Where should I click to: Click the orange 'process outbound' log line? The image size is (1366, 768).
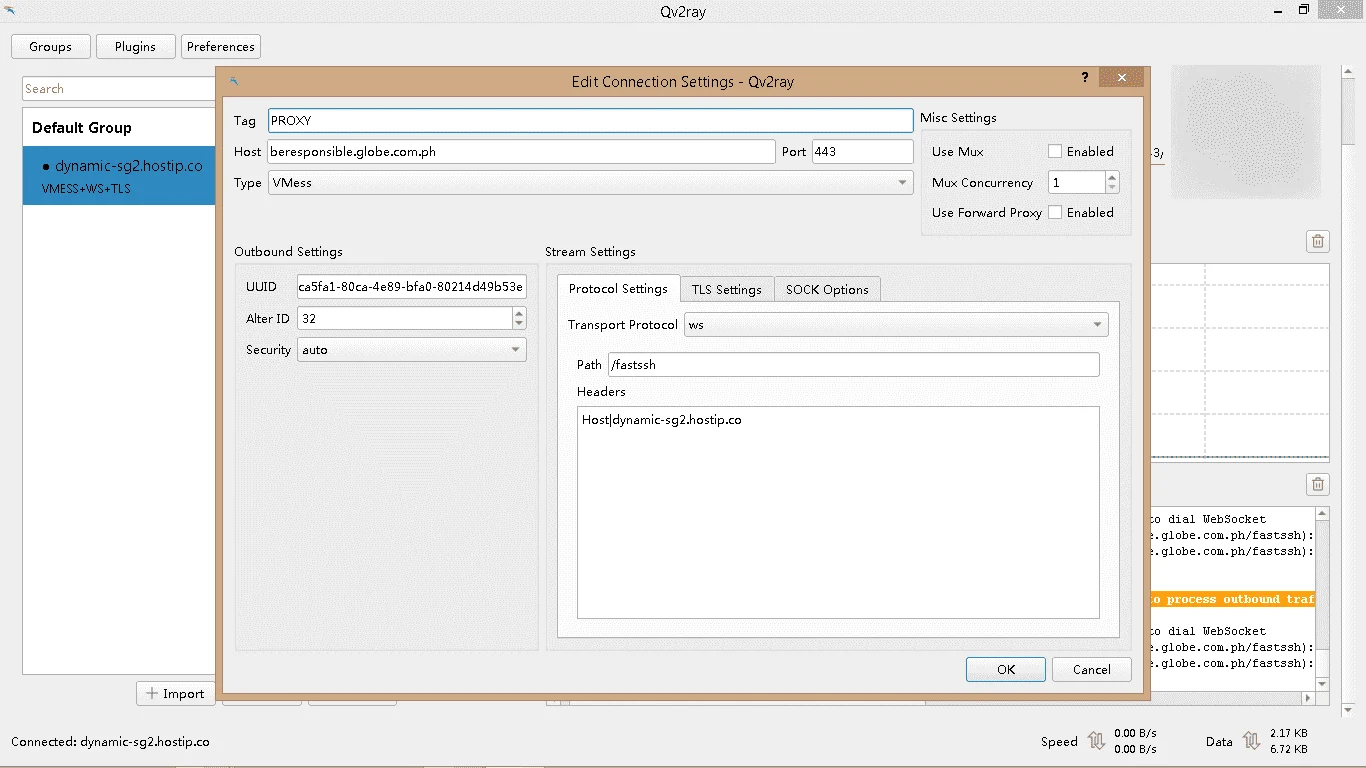coord(1232,599)
